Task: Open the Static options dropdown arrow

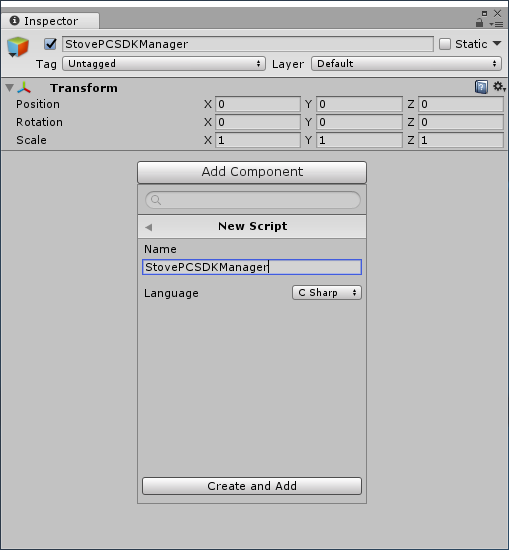Action: click(497, 43)
